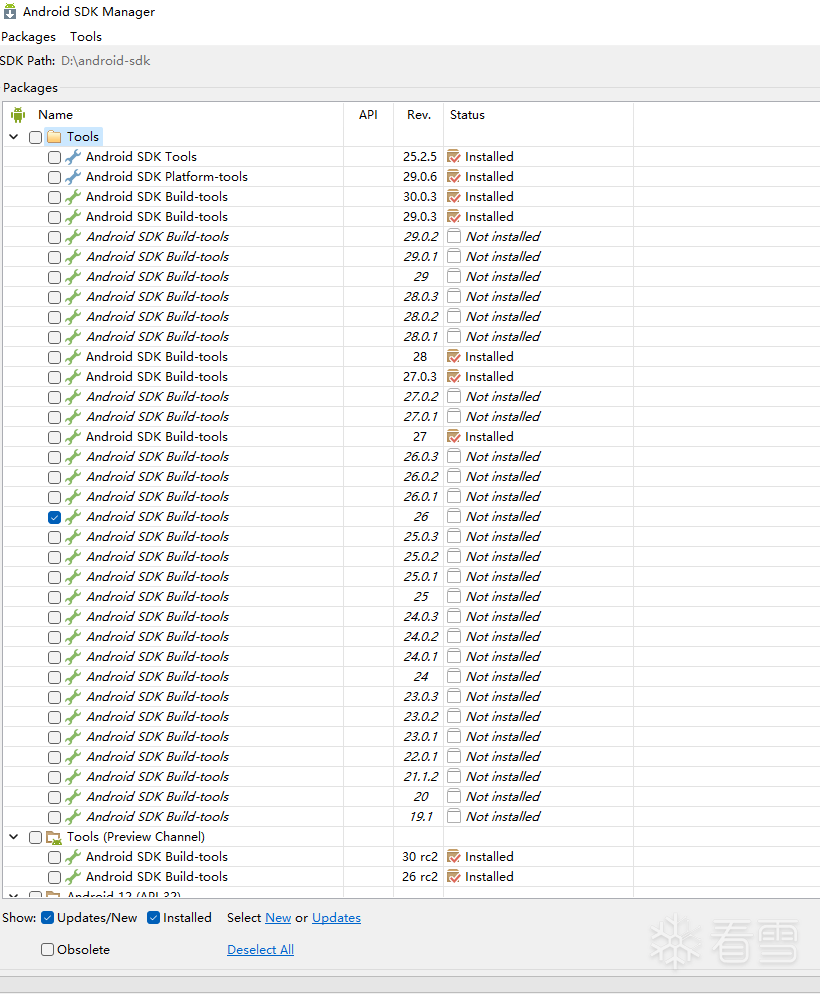The height and width of the screenshot is (994, 820).
Task: Click the Updates selection link
Action: pyautogui.click(x=336, y=918)
